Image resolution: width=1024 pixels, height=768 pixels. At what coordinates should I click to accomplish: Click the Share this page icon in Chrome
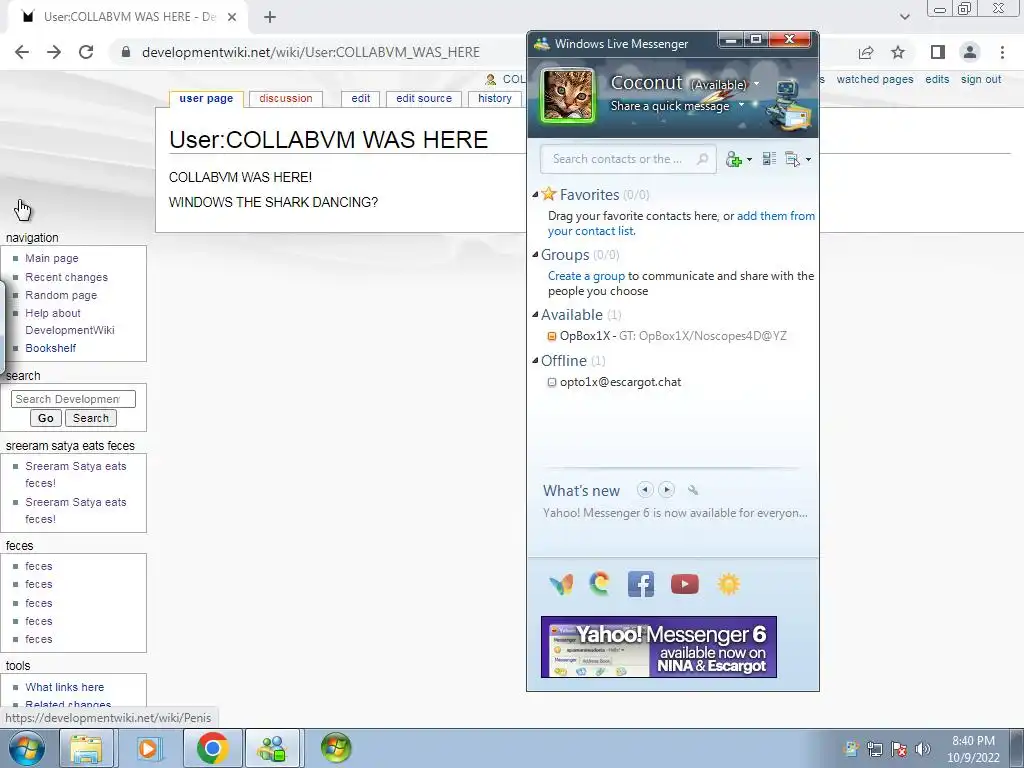pyautogui.click(x=866, y=52)
